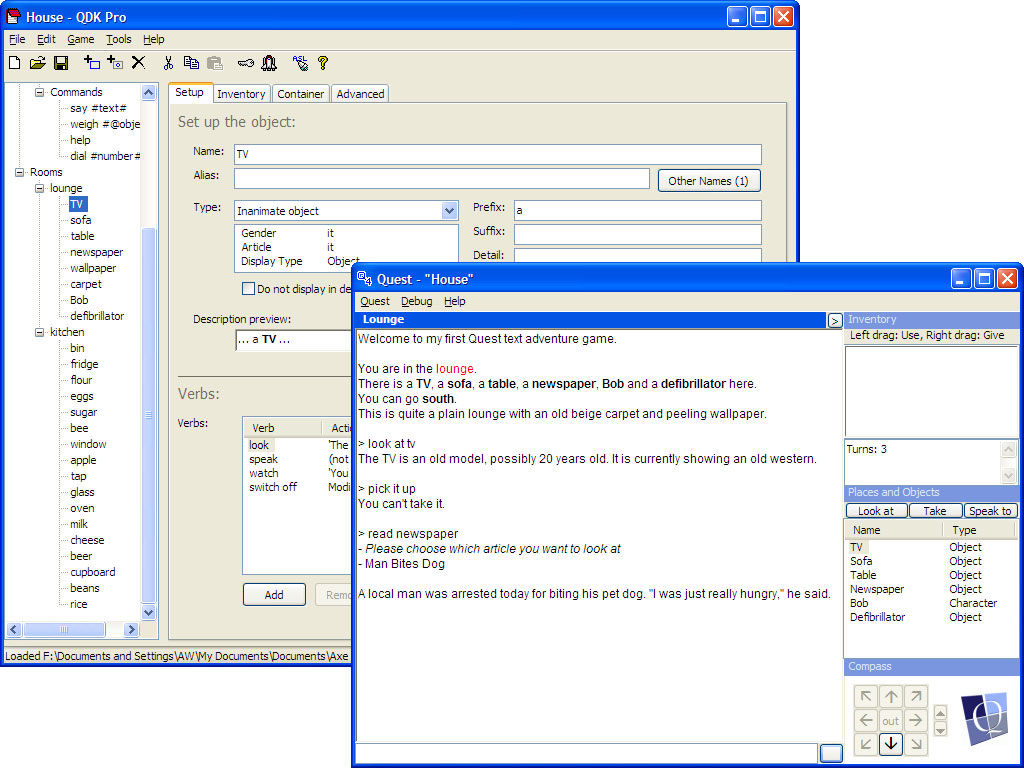Image resolution: width=1024 pixels, height=768 pixels.
Task: Click the southwest compass arrow
Action: tap(866, 743)
